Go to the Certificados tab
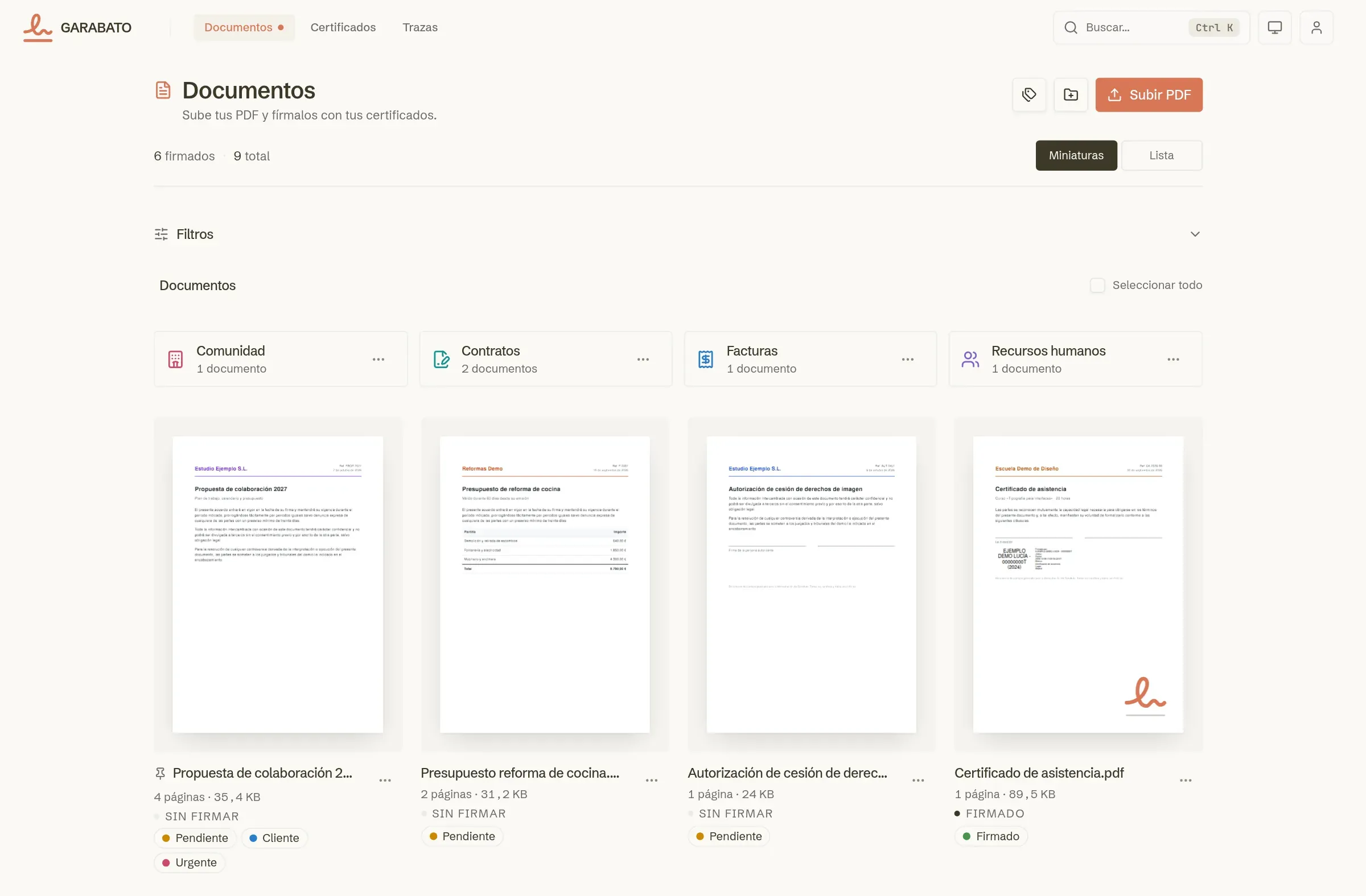Screen dimensions: 1366x896 click(x=343, y=27)
